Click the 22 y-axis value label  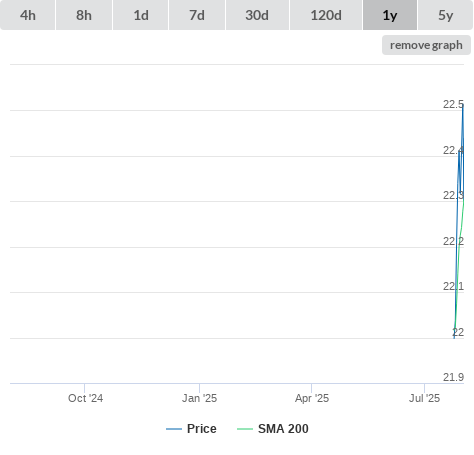click(458, 332)
